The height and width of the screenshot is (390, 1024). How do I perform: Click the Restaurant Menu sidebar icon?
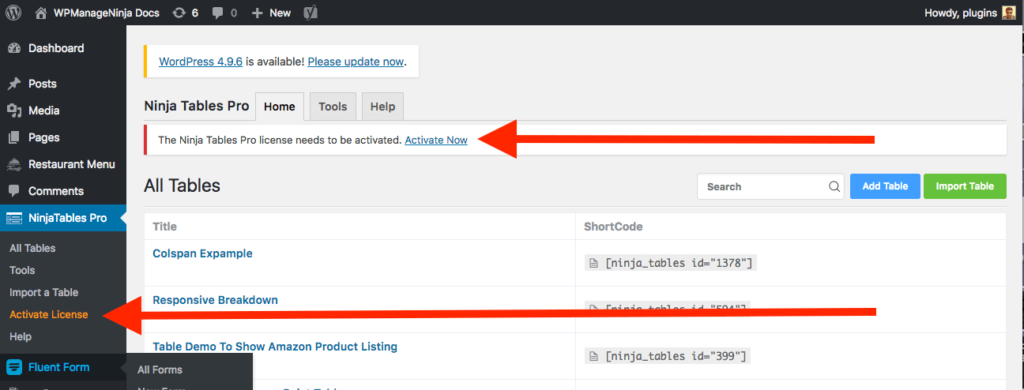(14, 165)
